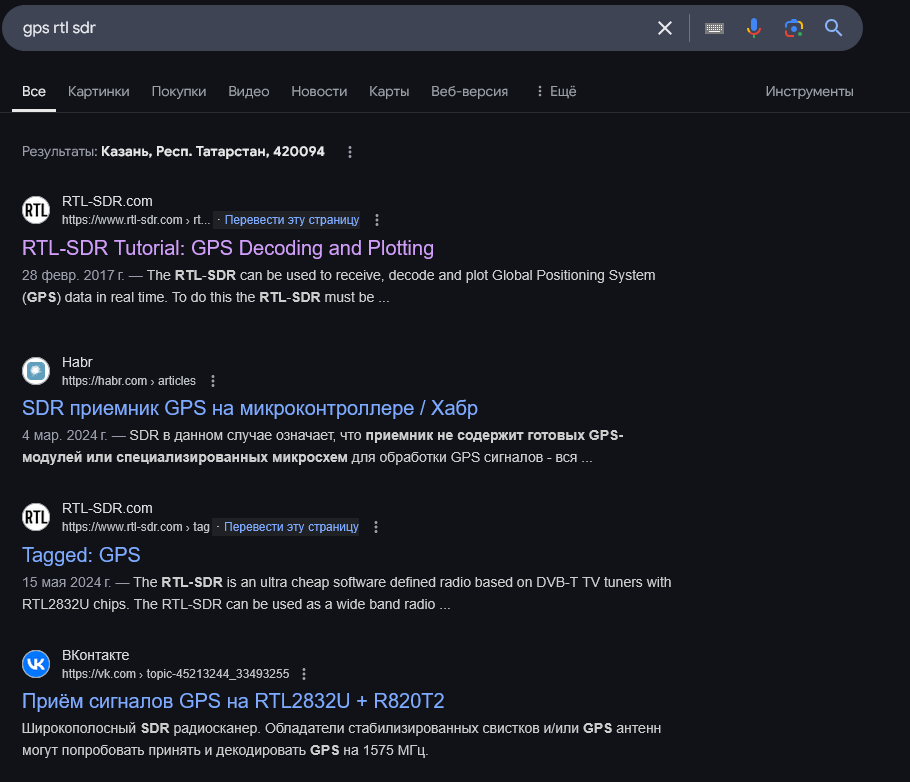Screen dimensions: 910x782
Task: Click the RTL favicon of the Tutorial result
Action: (x=36, y=210)
